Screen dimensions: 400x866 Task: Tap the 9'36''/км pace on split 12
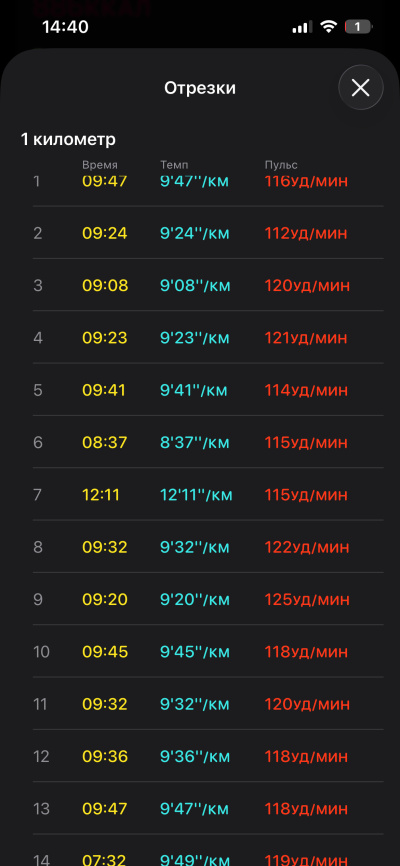coord(194,757)
